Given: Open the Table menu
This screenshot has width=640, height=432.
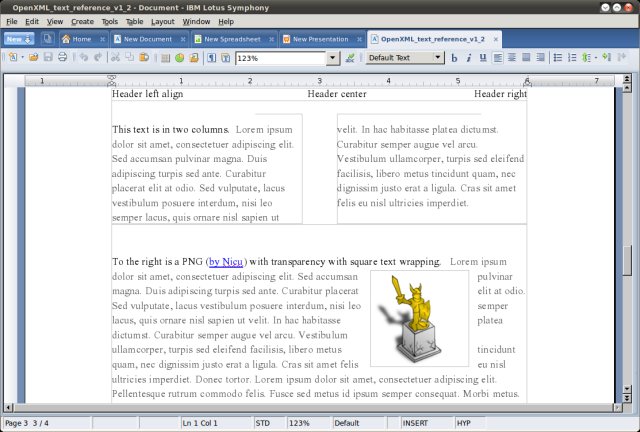Looking at the screenshot, I should [x=134, y=21].
